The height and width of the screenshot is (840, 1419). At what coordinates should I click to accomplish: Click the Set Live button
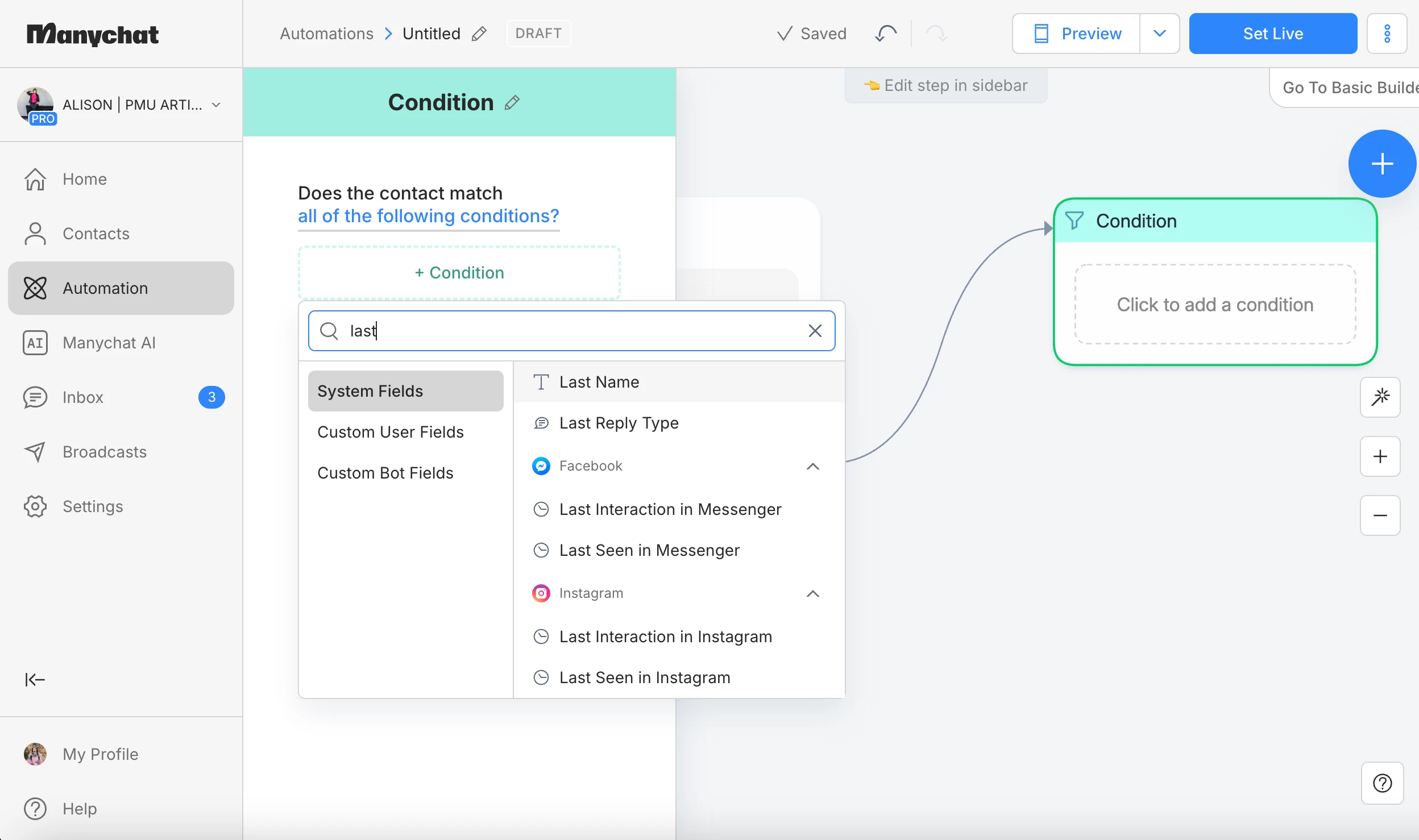pyautogui.click(x=1273, y=34)
